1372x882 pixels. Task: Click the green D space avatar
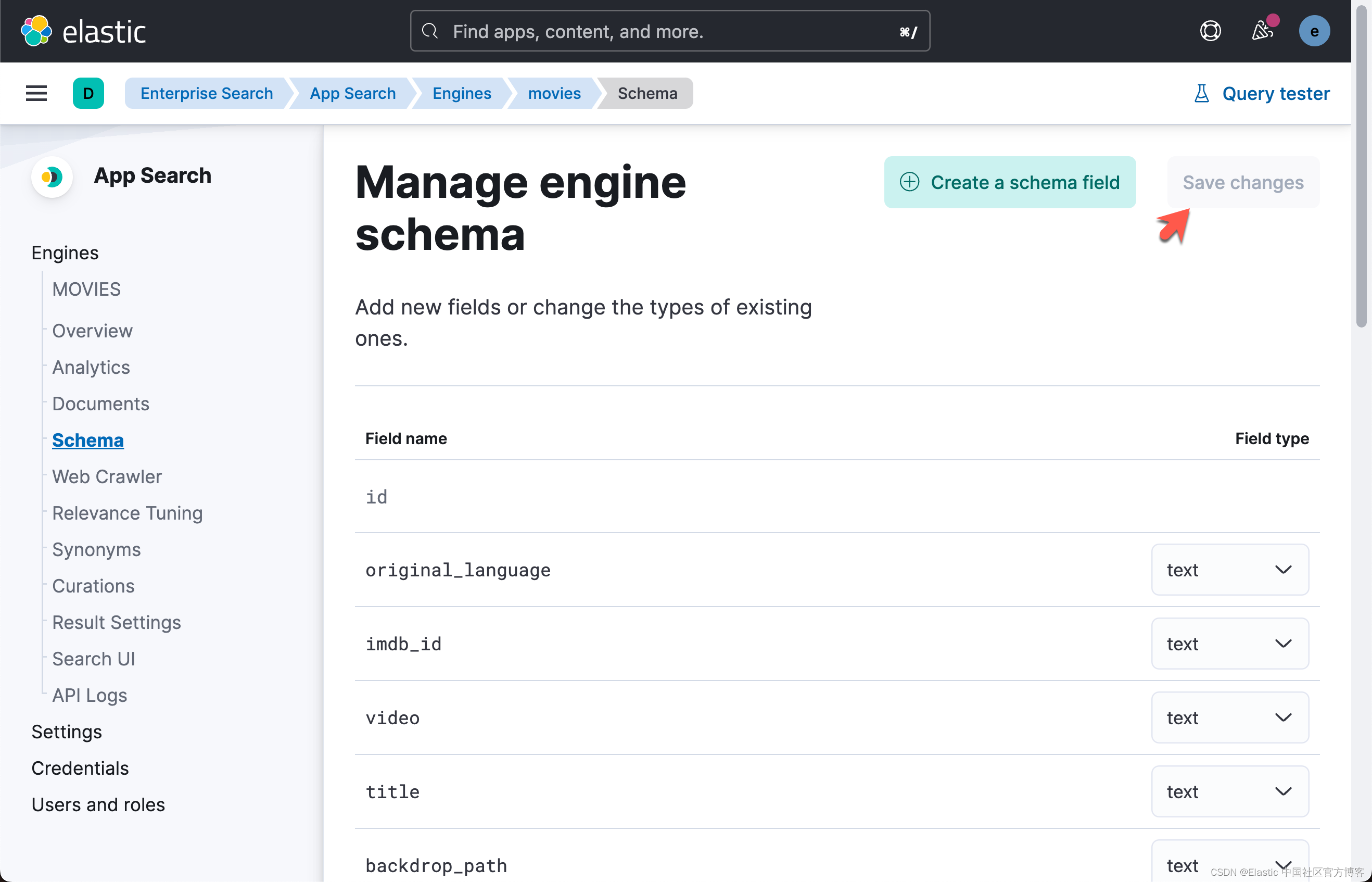[88, 93]
